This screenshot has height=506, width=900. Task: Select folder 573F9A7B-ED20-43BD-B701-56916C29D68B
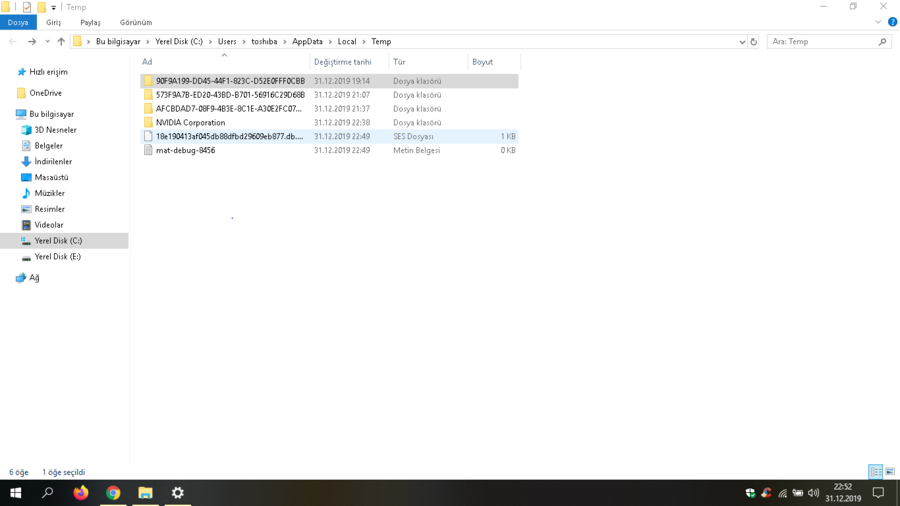329,95
